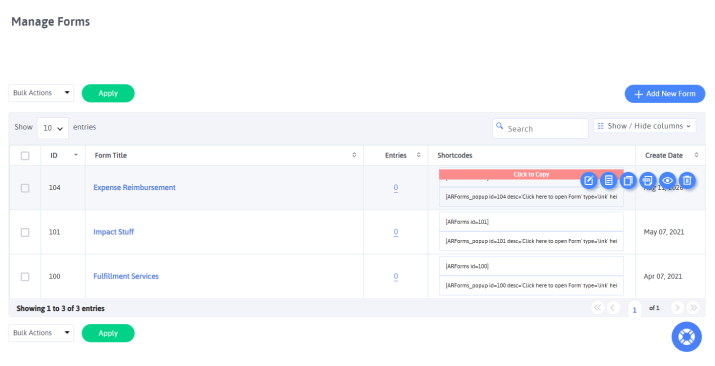Click ID cell 104

(x=55, y=187)
